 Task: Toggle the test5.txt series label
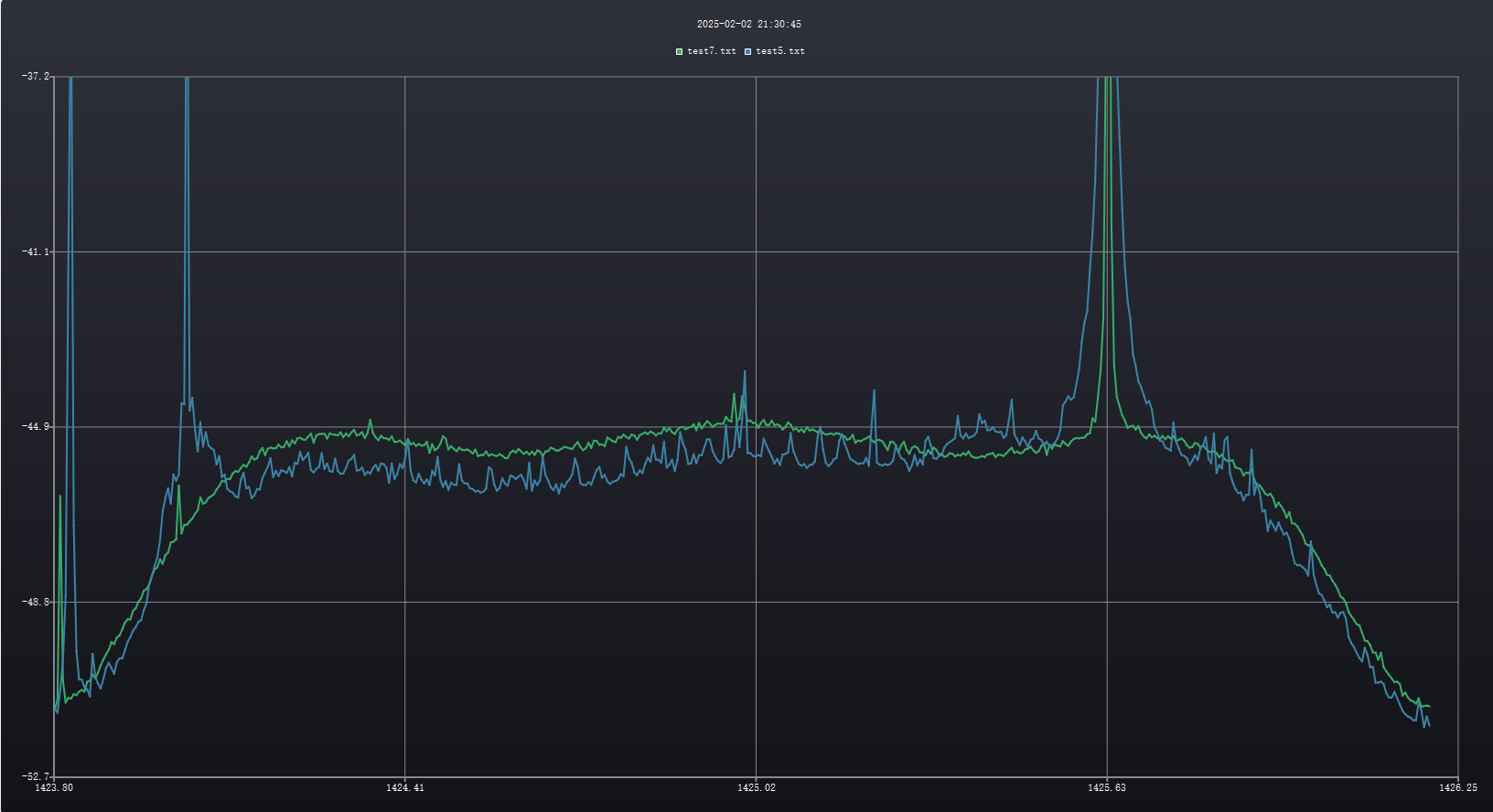pyautogui.click(x=780, y=51)
